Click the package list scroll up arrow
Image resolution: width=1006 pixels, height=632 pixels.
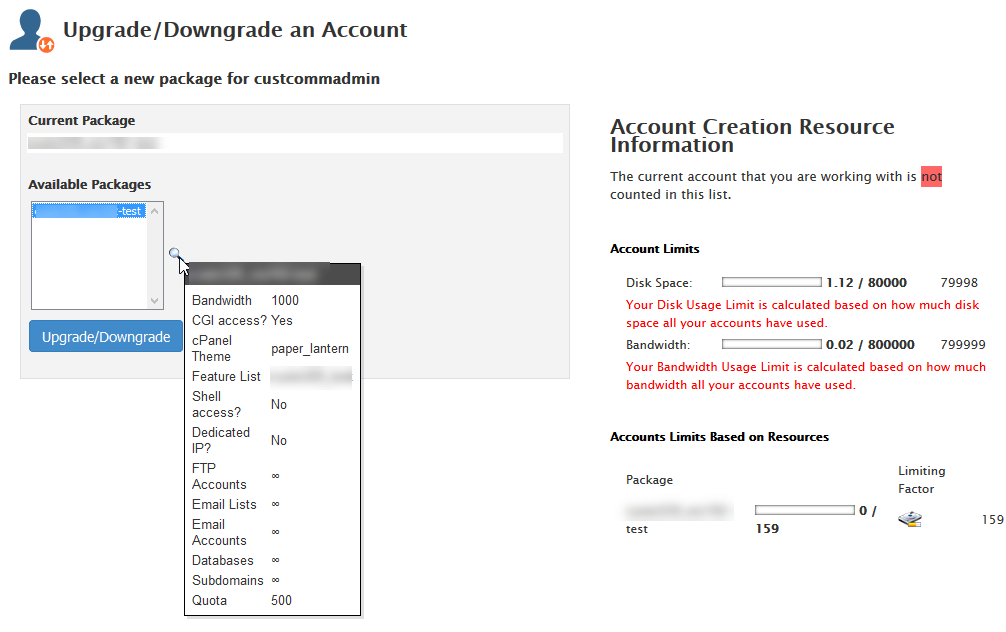pos(154,211)
